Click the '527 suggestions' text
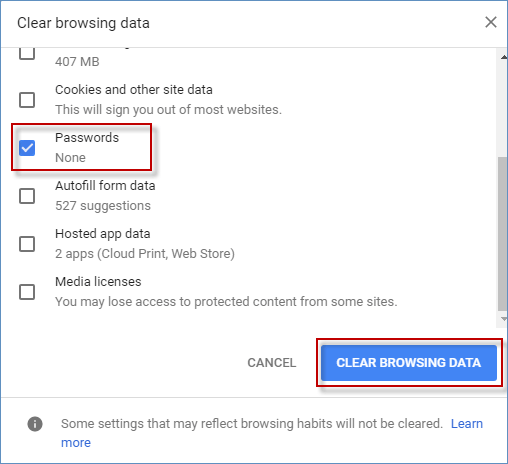This screenshot has width=508, height=464. [103, 206]
